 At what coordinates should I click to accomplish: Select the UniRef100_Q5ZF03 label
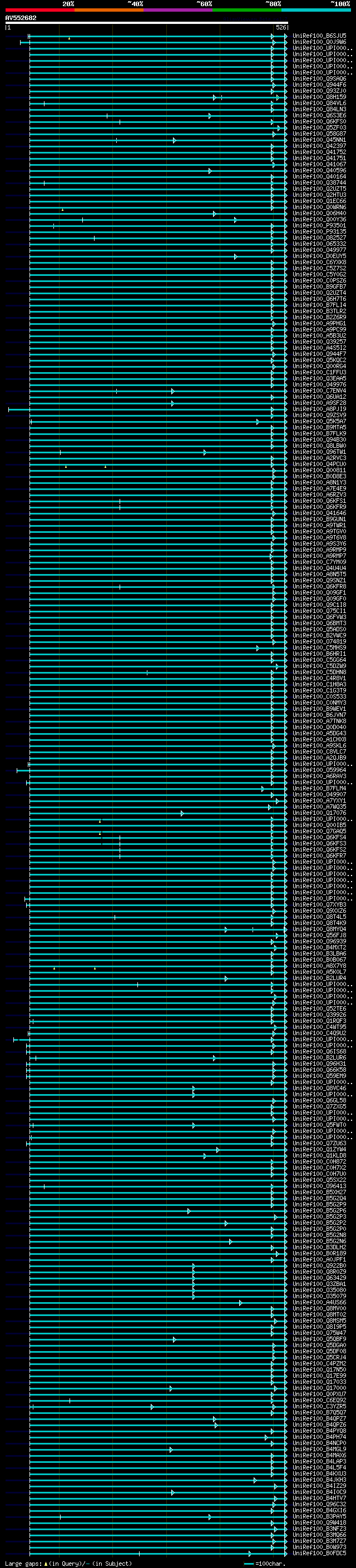pos(319,128)
